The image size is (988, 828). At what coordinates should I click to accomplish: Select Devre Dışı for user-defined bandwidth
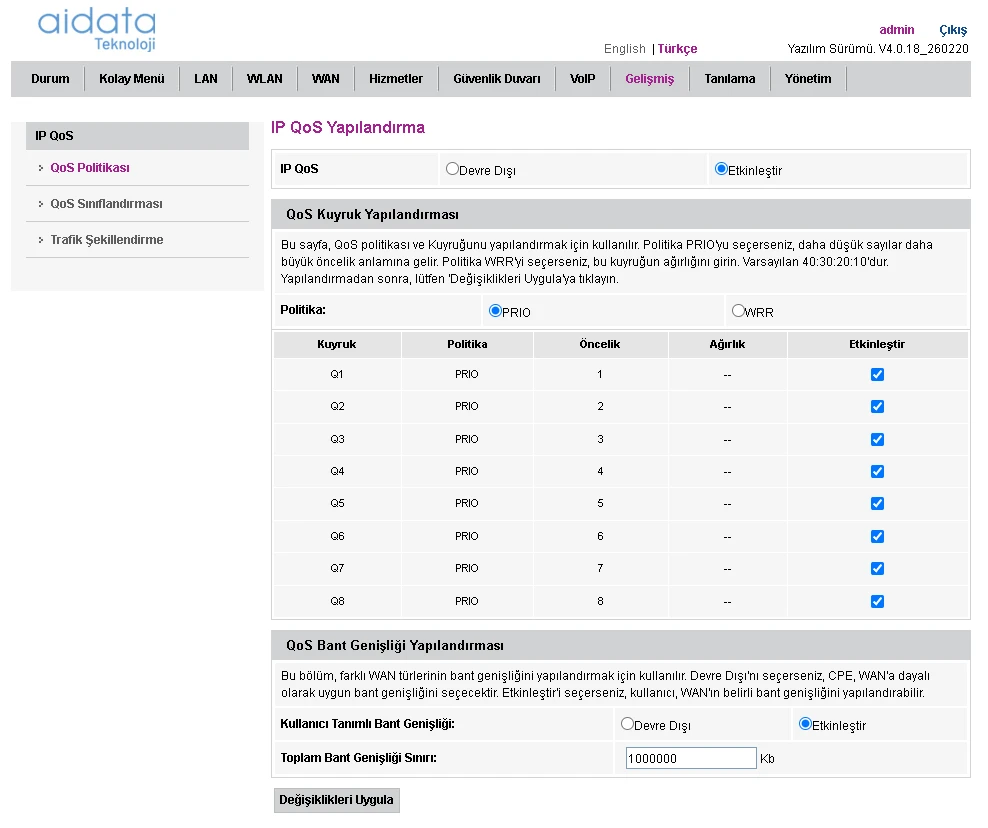click(x=627, y=724)
